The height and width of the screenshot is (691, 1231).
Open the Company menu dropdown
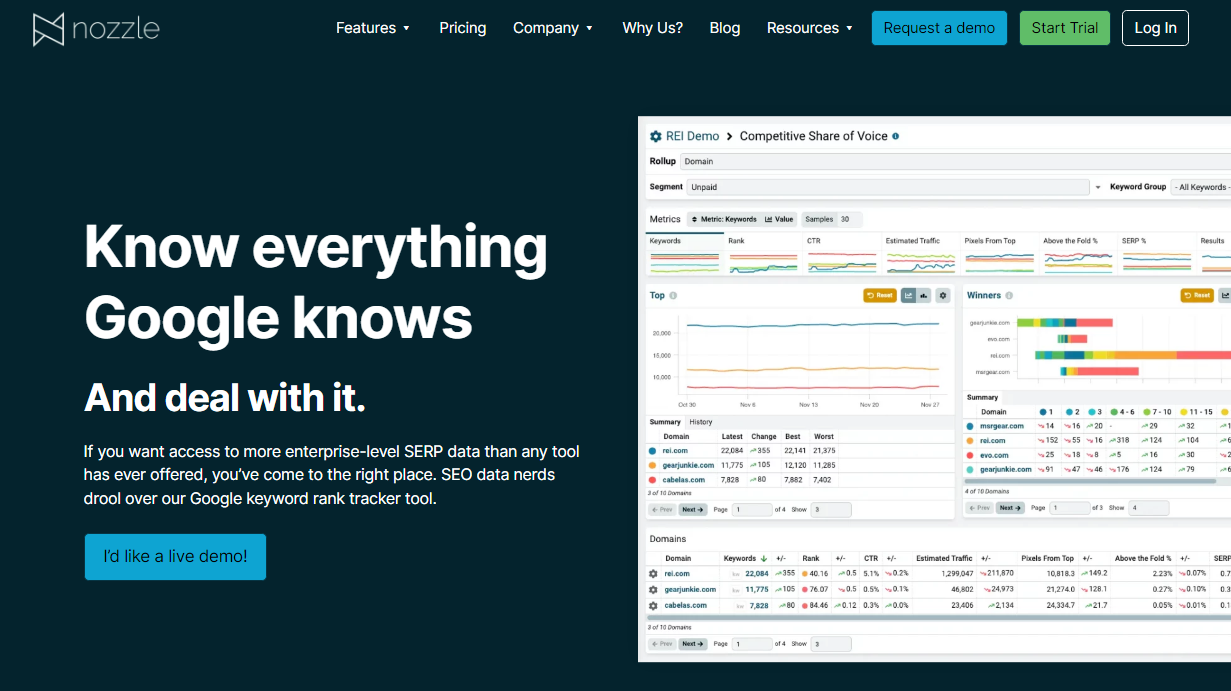click(x=553, y=28)
